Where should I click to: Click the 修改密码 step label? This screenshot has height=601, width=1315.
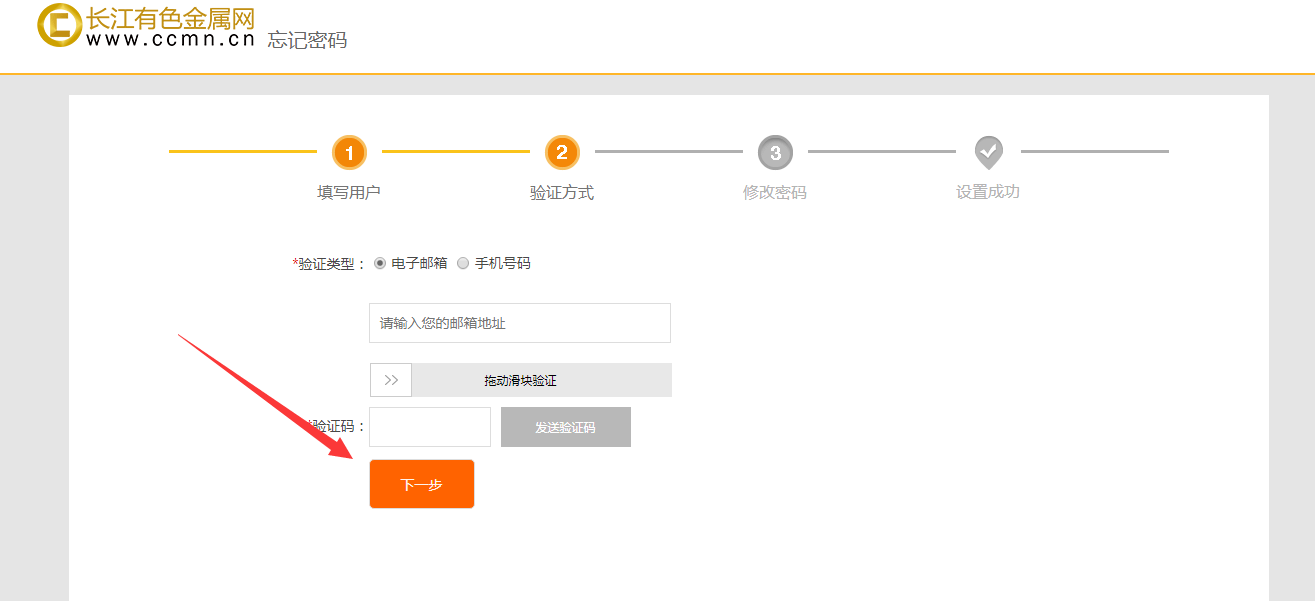(x=775, y=192)
